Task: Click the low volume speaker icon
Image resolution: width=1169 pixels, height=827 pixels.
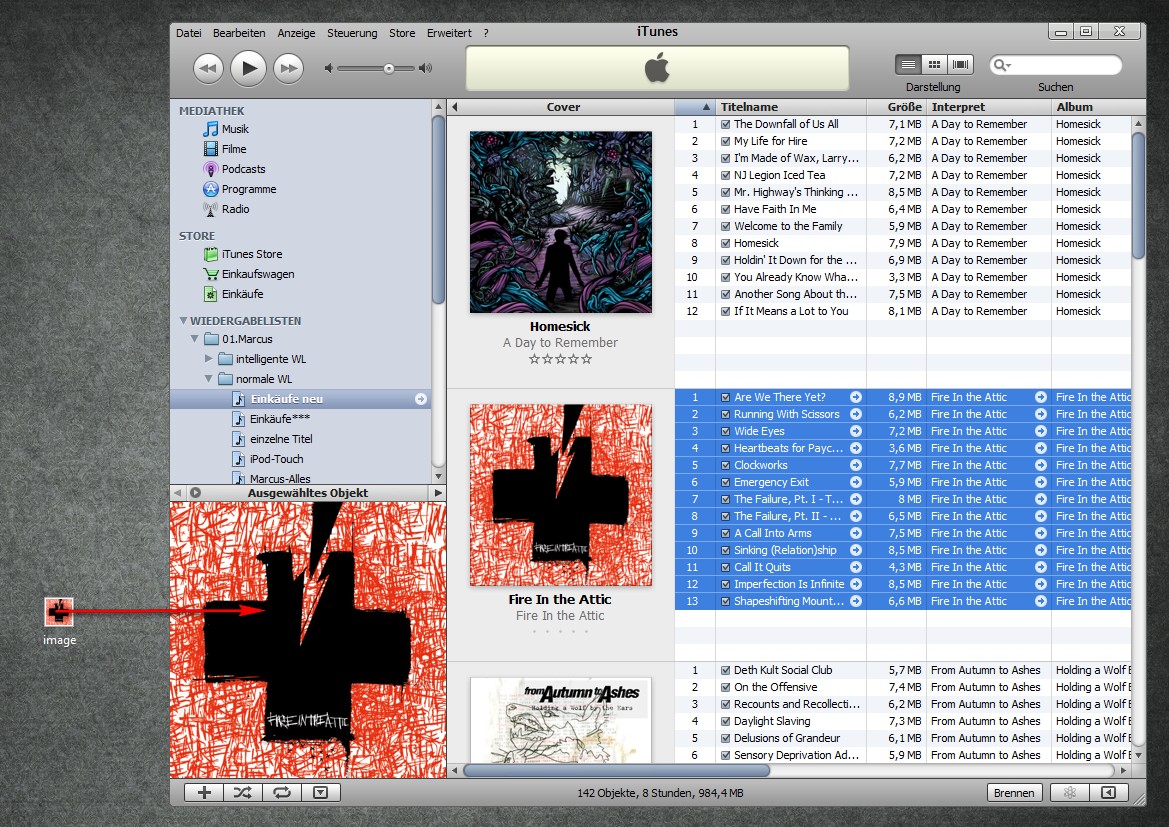Action: tap(328, 69)
